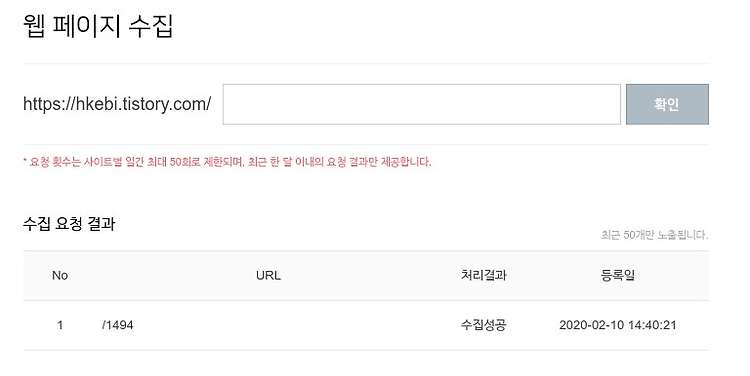750x376 pixels.
Task: Click 최근 한 달 이내 phrase in notice
Action: click(x=286, y=162)
